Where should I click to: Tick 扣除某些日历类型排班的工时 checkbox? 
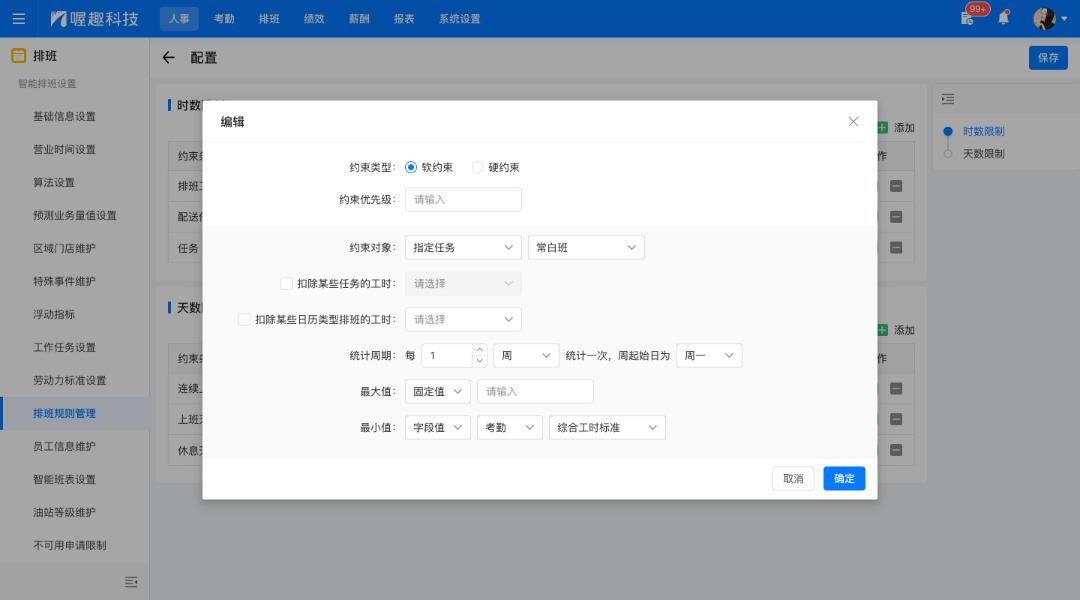[245, 319]
